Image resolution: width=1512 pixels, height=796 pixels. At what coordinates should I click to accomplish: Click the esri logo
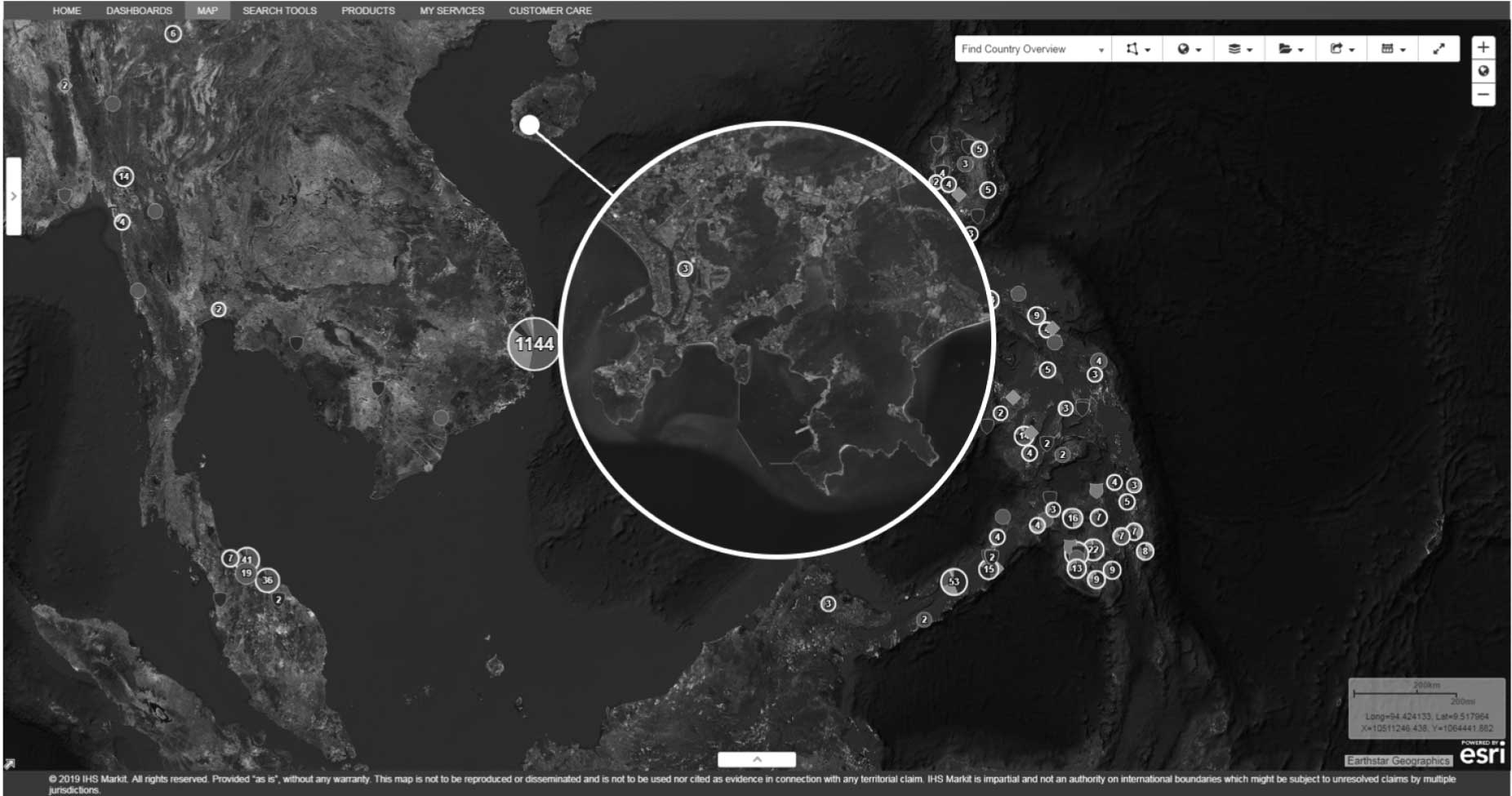1482,753
